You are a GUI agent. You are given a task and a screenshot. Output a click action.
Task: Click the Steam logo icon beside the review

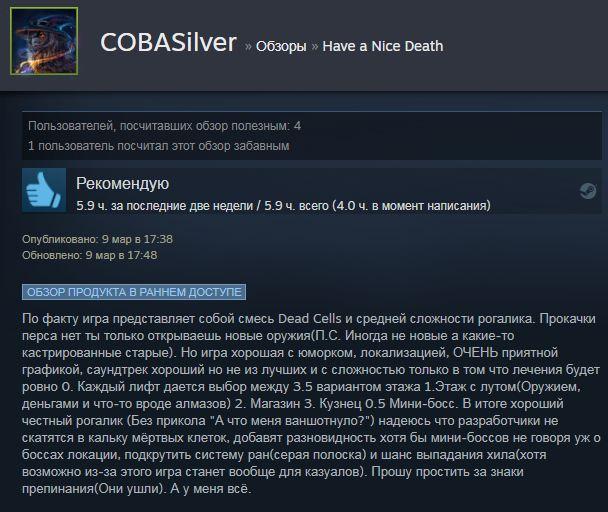coord(588,190)
